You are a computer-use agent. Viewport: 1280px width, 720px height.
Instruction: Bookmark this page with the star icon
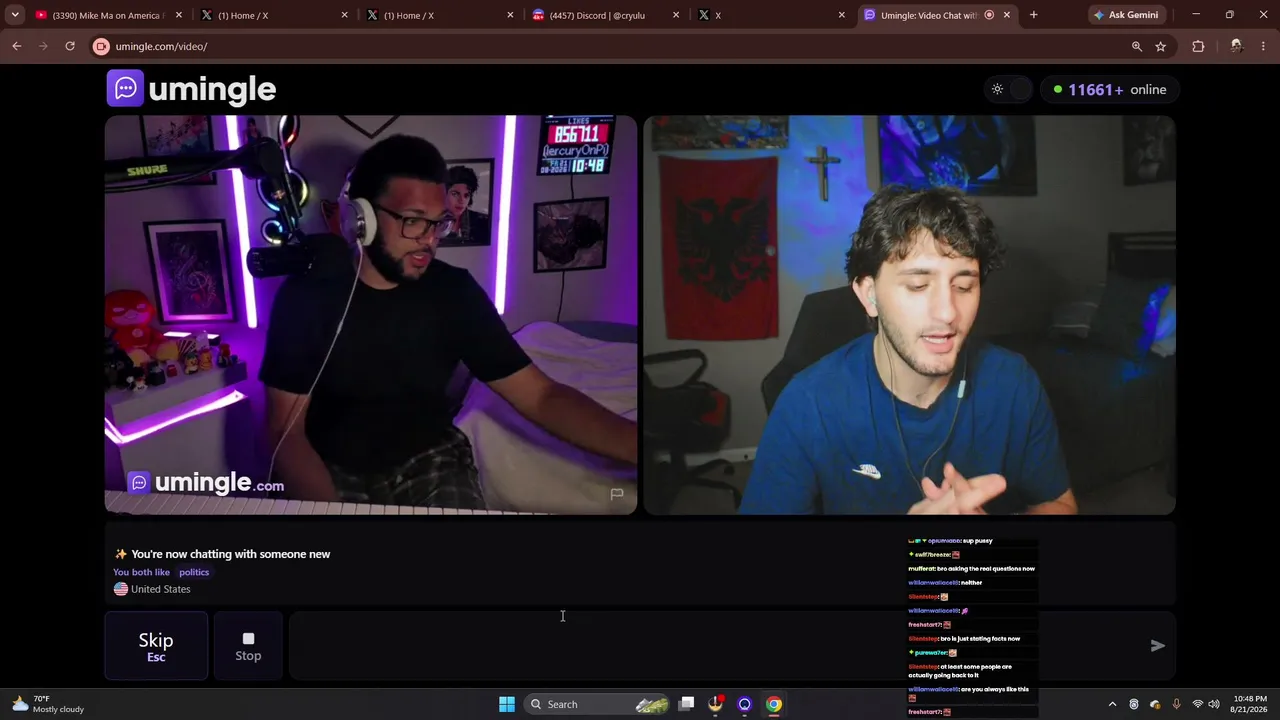pyautogui.click(x=1161, y=46)
